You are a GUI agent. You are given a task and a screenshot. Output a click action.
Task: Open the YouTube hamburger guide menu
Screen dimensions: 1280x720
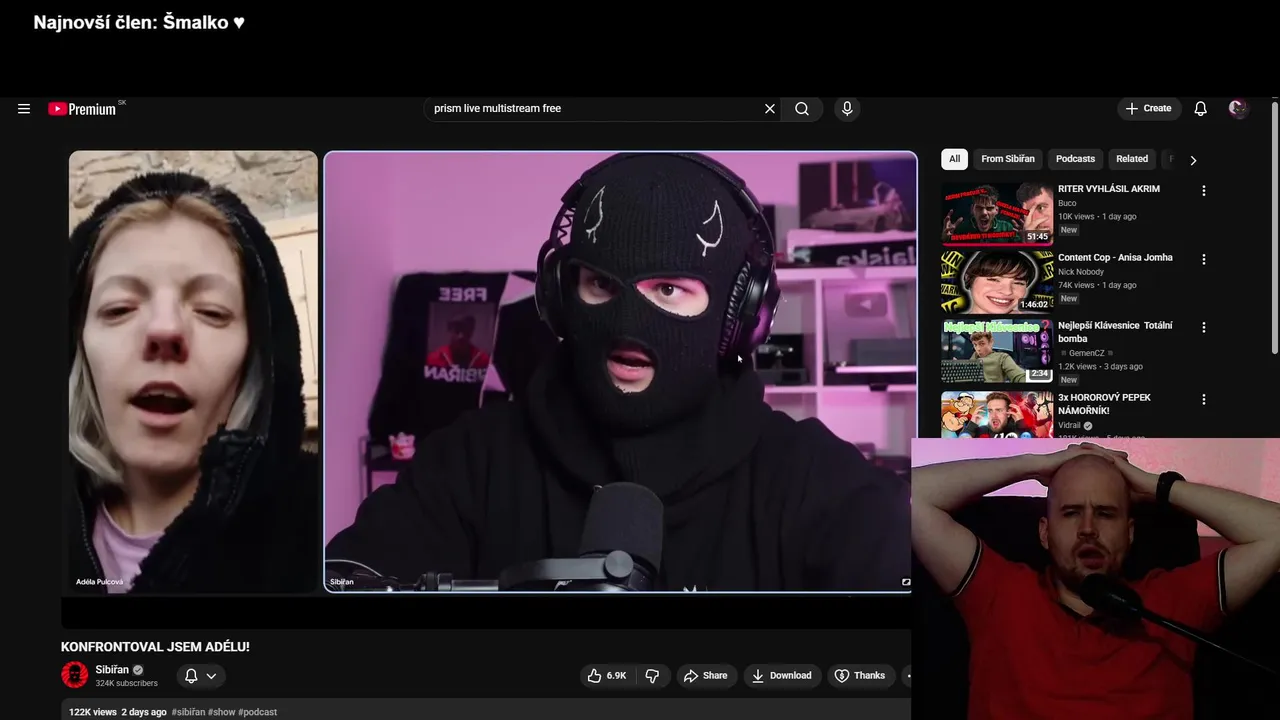(x=24, y=109)
